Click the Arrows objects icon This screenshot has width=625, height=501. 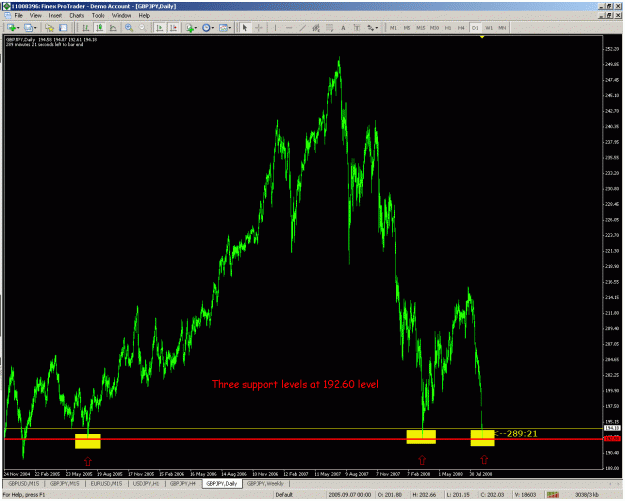(x=370, y=28)
